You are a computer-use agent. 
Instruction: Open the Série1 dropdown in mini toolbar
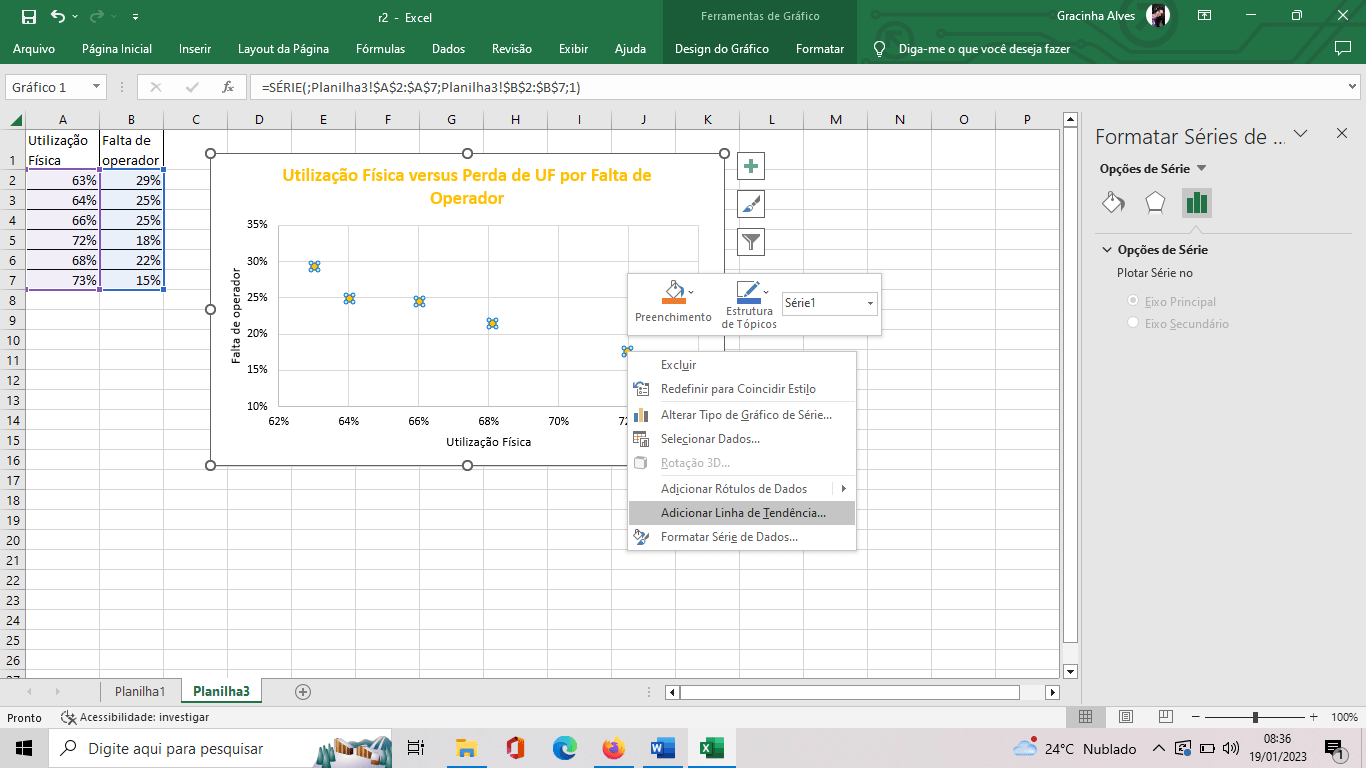[869, 303]
